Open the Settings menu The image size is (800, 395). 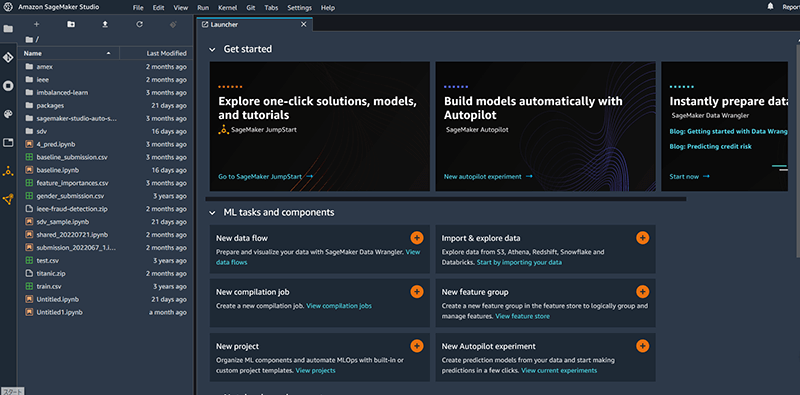299,8
